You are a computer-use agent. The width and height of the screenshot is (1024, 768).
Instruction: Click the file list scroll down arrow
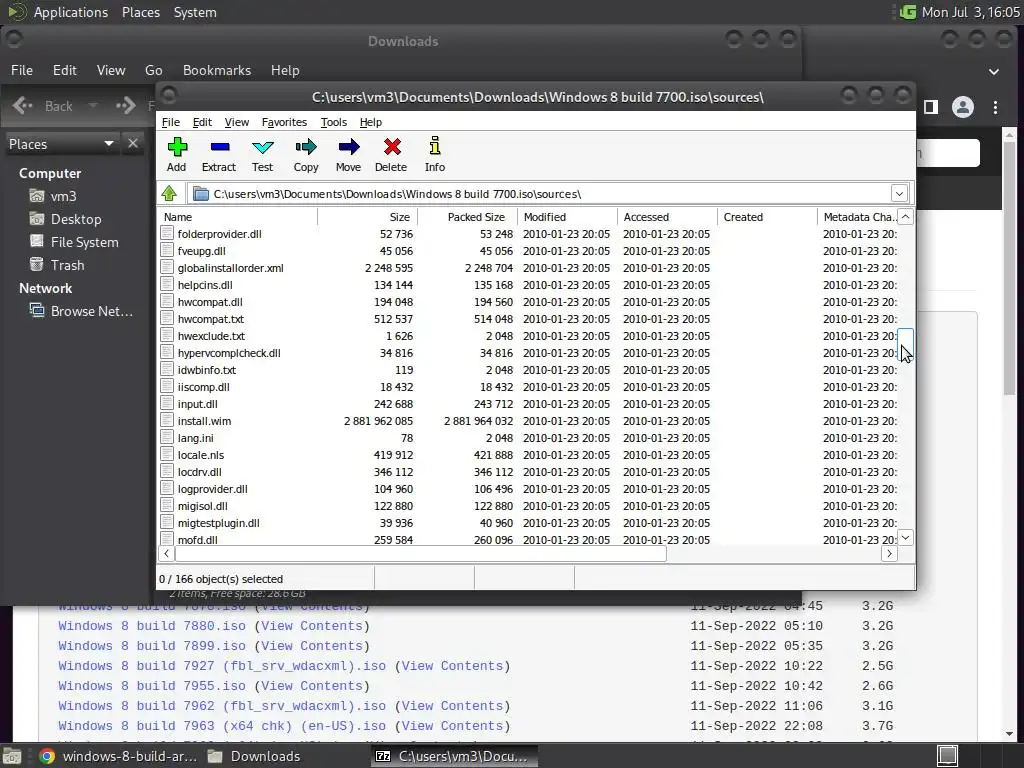pyautogui.click(x=906, y=537)
